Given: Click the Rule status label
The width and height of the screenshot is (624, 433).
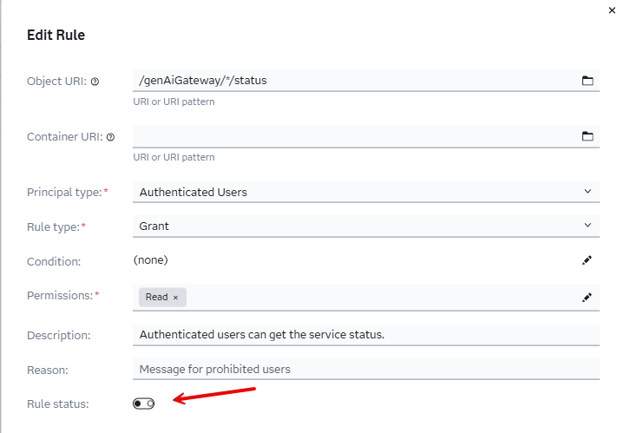Looking at the screenshot, I should (x=58, y=404).
